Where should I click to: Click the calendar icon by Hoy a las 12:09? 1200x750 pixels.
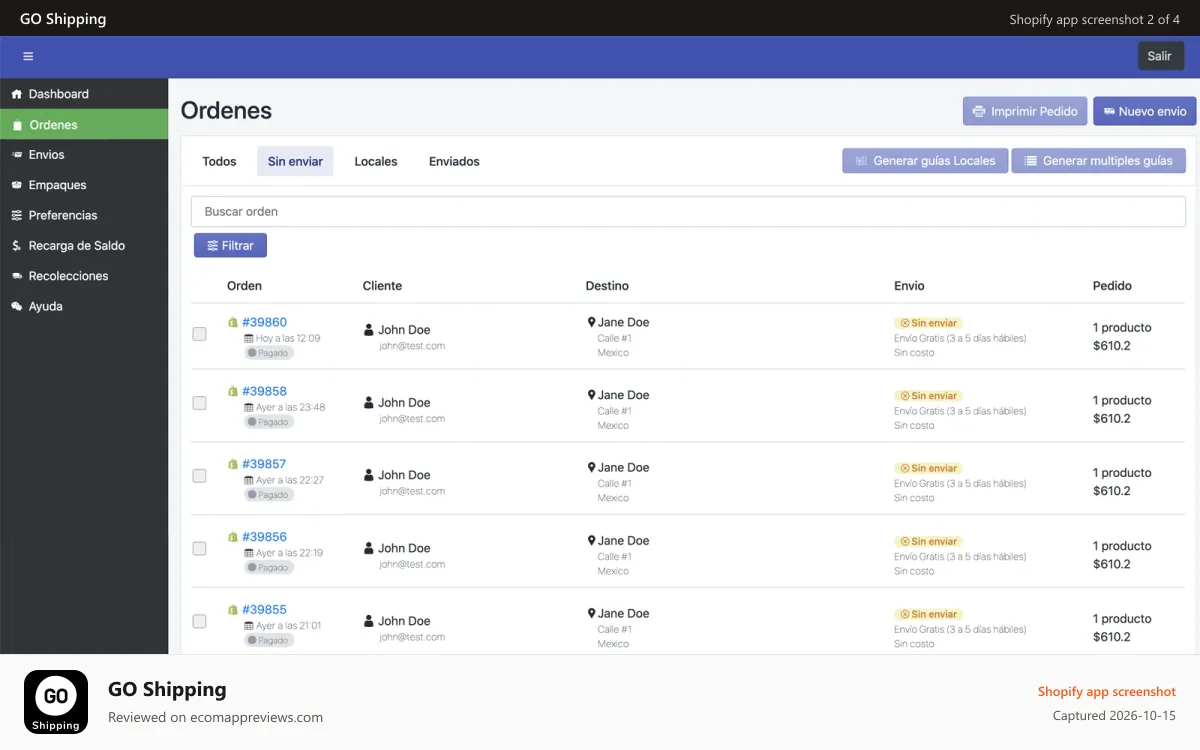(248, 338)
